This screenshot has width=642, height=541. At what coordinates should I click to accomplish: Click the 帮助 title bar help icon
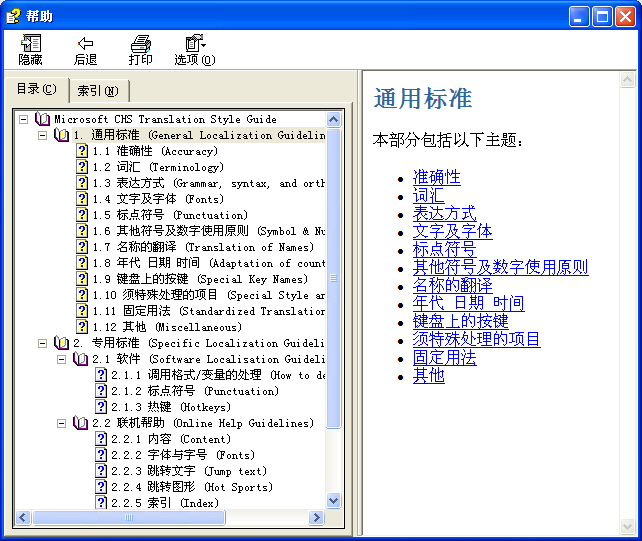click(x=13, y=16)
